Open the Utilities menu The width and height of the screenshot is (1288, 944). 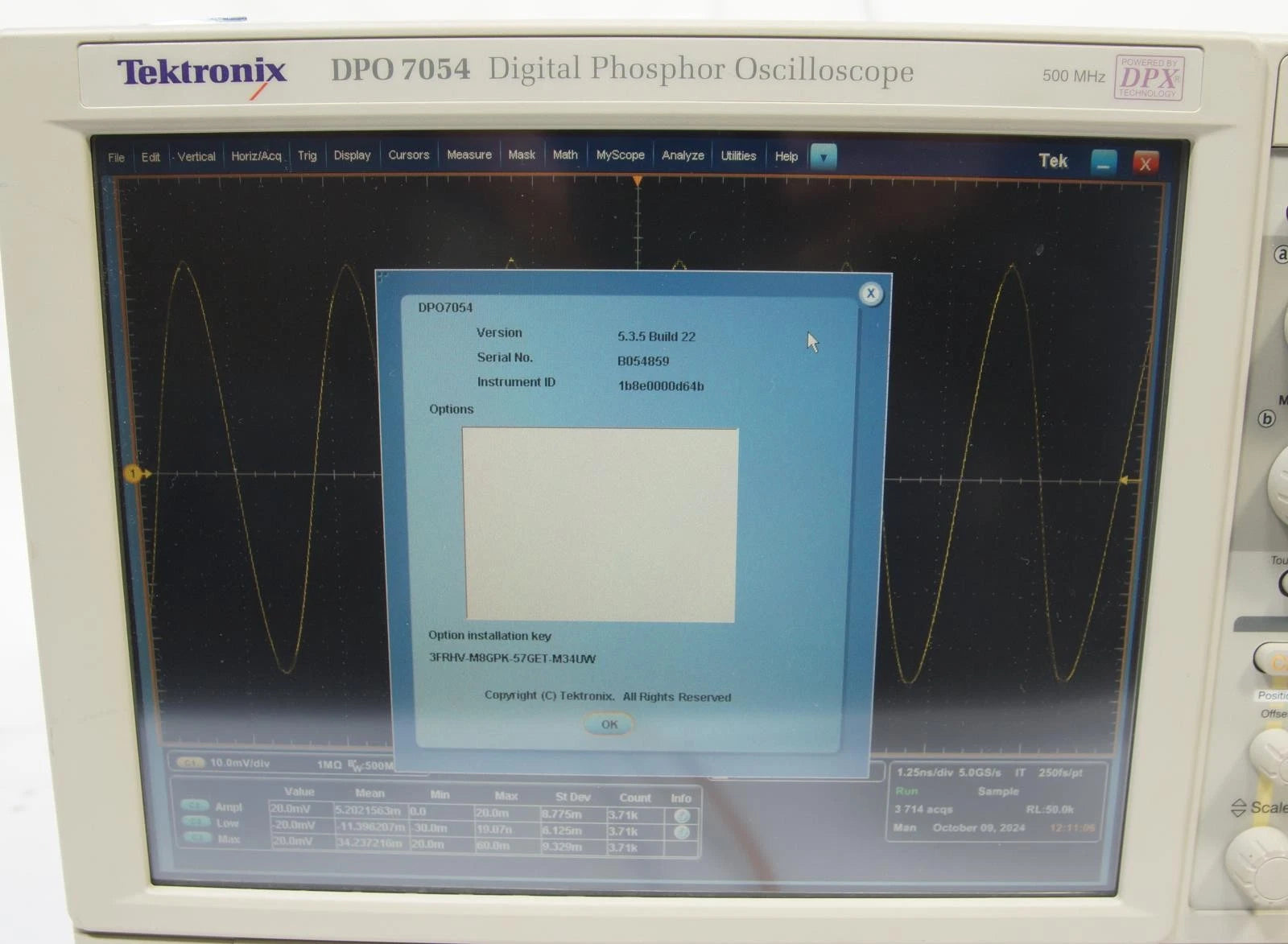coord(738,155)
